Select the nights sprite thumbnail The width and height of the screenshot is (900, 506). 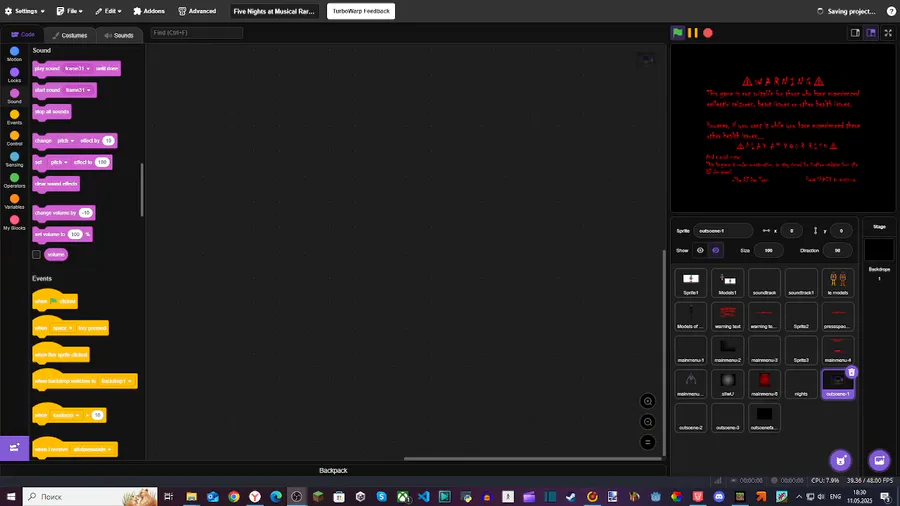pyautogui.click(x=801, y=384)
